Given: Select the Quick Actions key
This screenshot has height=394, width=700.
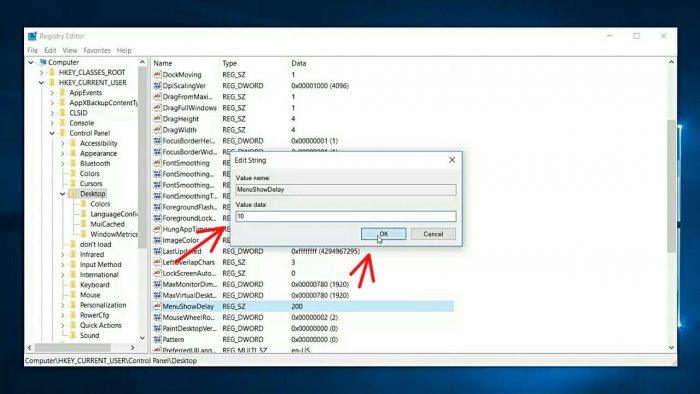Looking at the screenshot, I should 100,325.
